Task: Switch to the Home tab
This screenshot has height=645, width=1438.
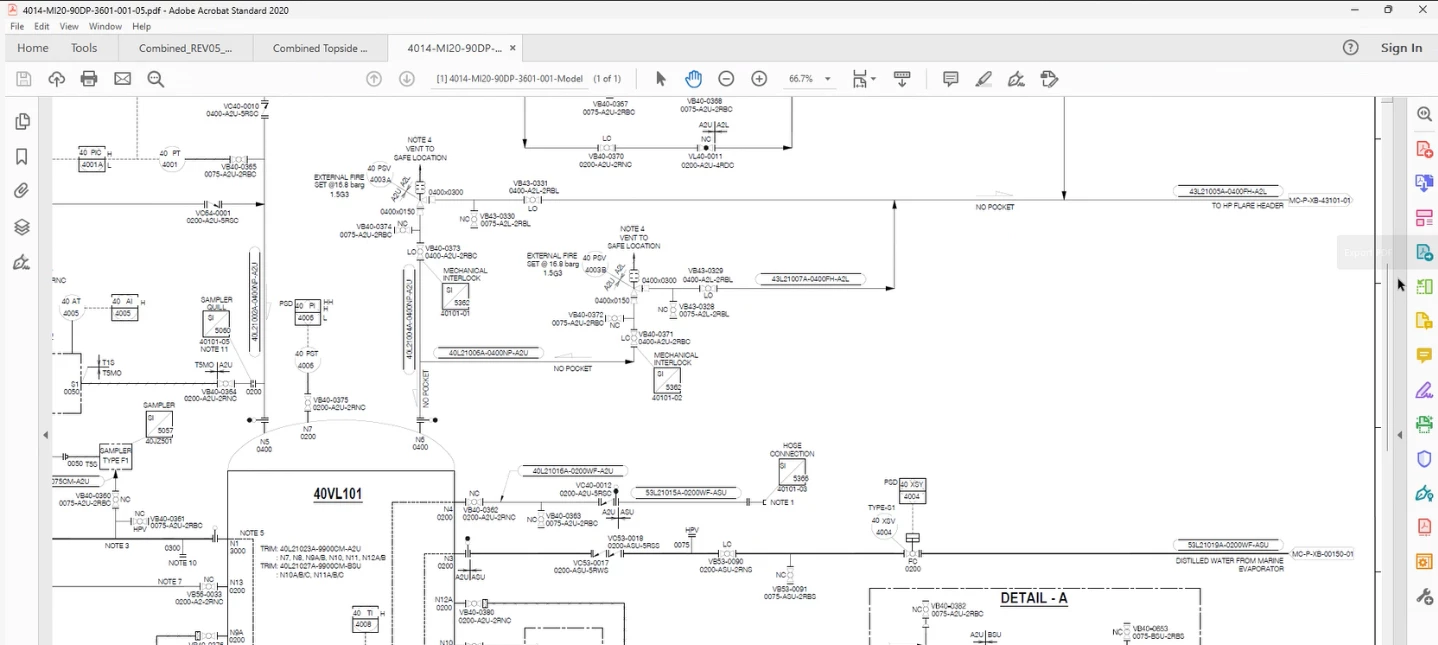Action: tap(33, 48)
